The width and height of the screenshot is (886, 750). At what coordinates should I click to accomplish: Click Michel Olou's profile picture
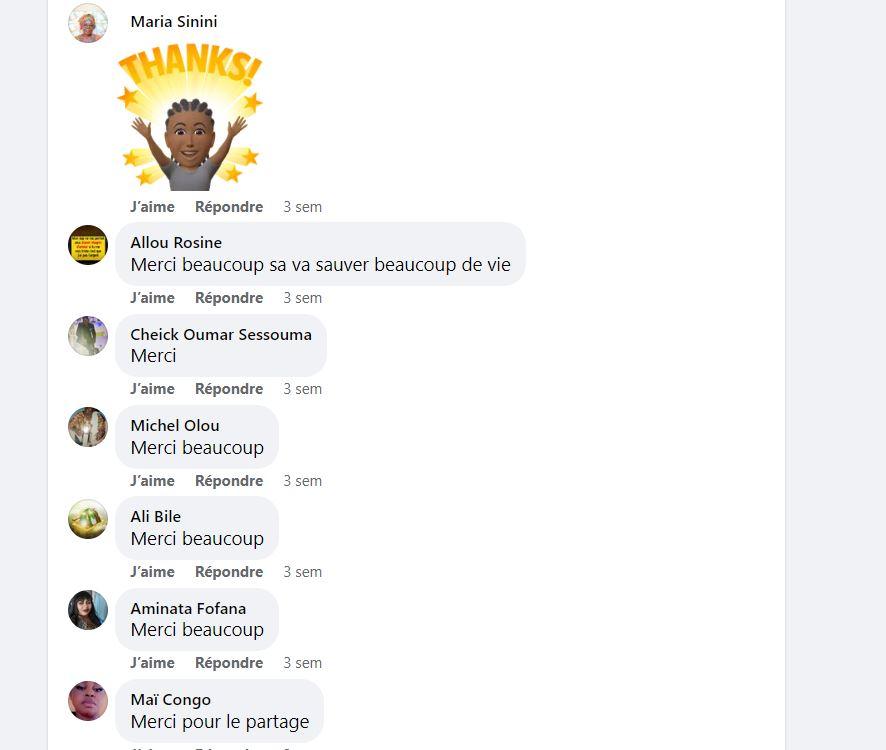tap(88, 427)
